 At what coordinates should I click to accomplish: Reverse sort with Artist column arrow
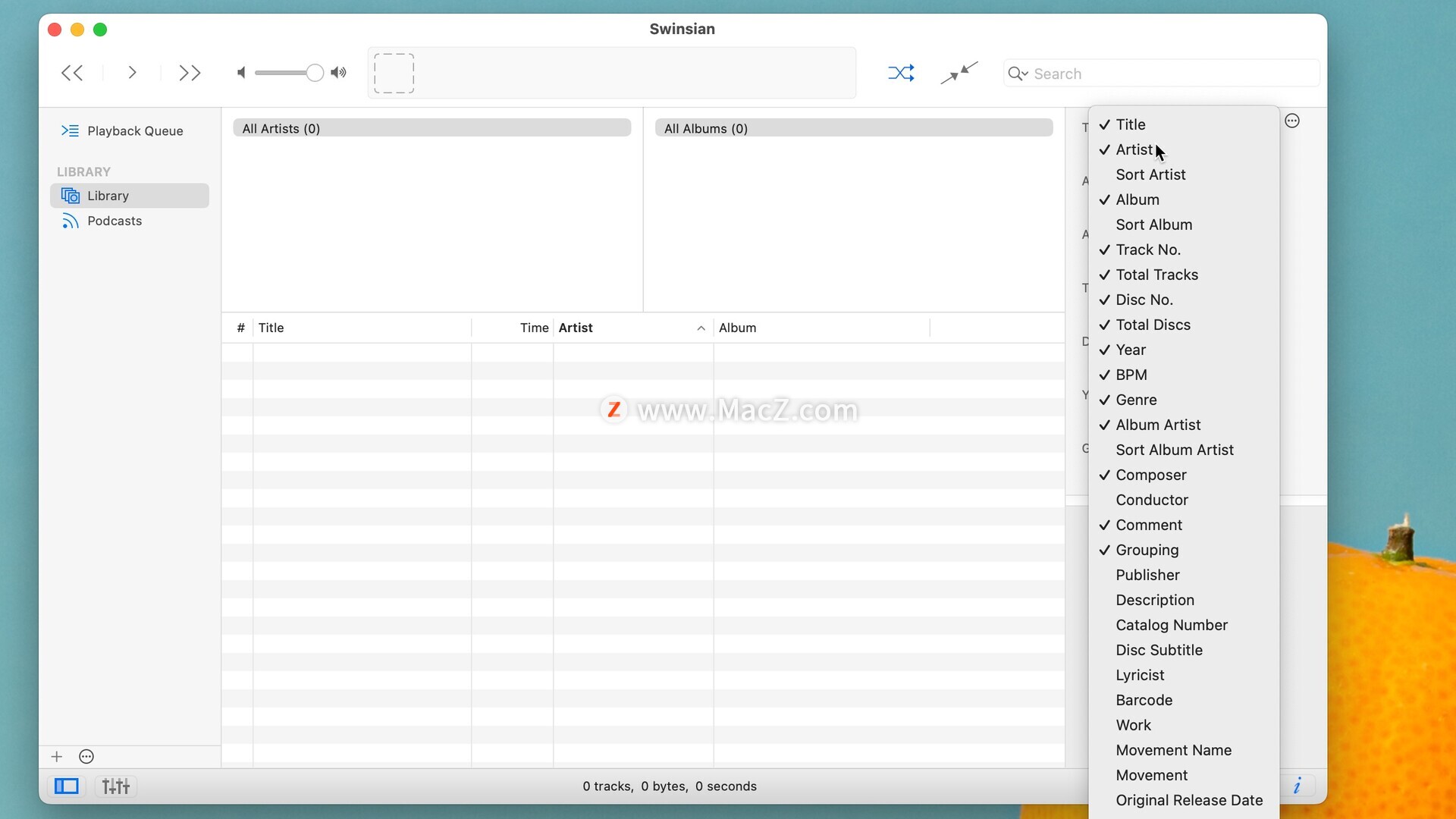[701, 328]
